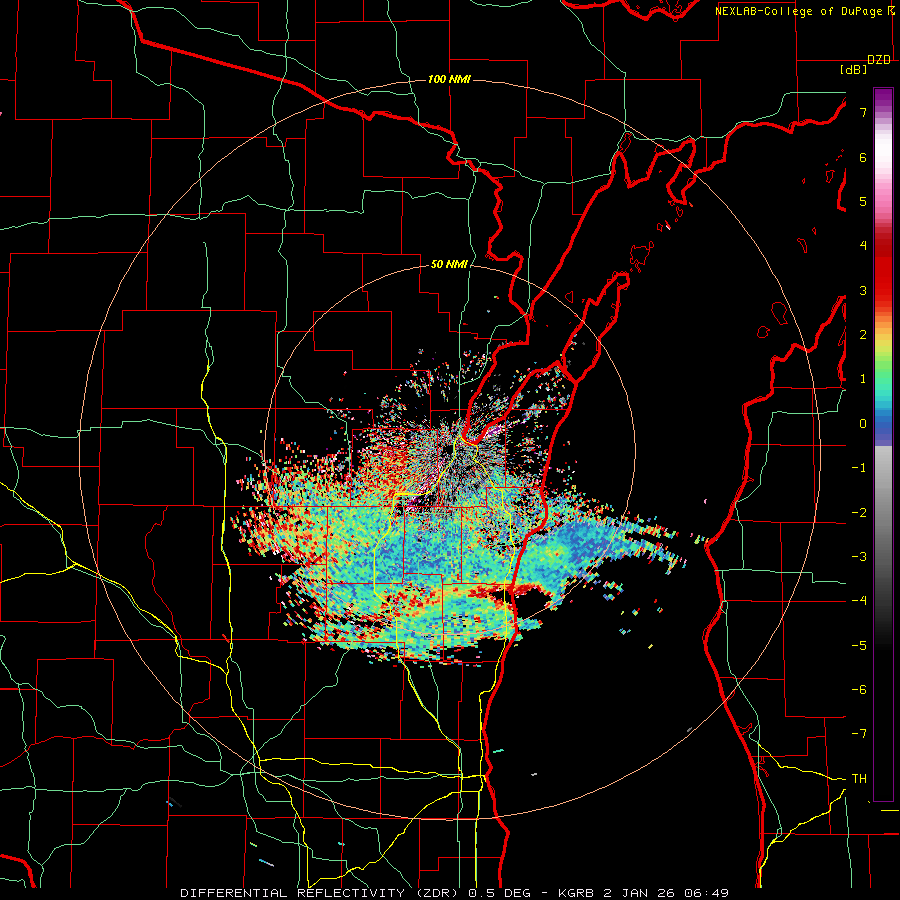Click the -5 dB label on the legend

(859, 645)
